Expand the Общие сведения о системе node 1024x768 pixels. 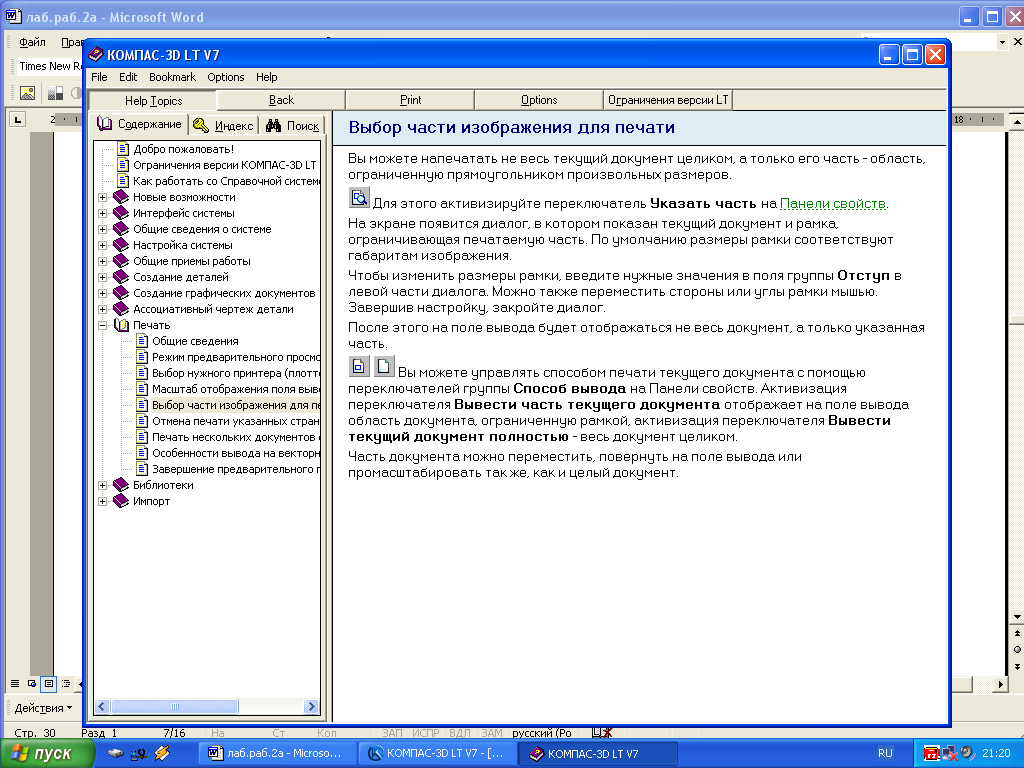click(103, 229)
